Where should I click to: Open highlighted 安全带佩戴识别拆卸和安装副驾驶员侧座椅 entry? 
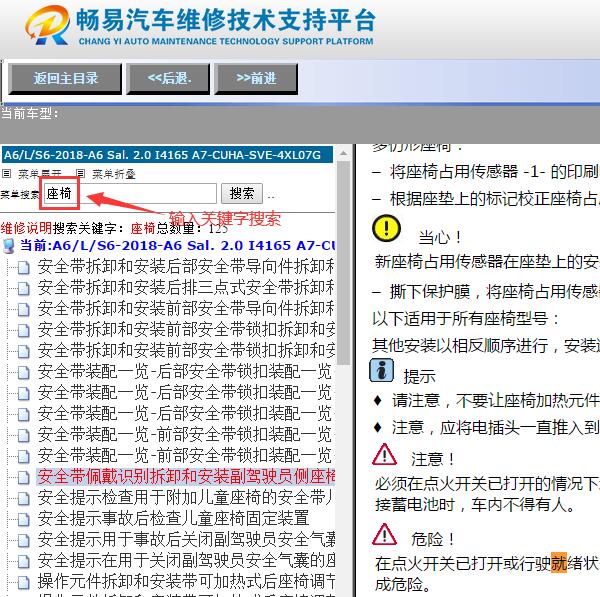186,476
